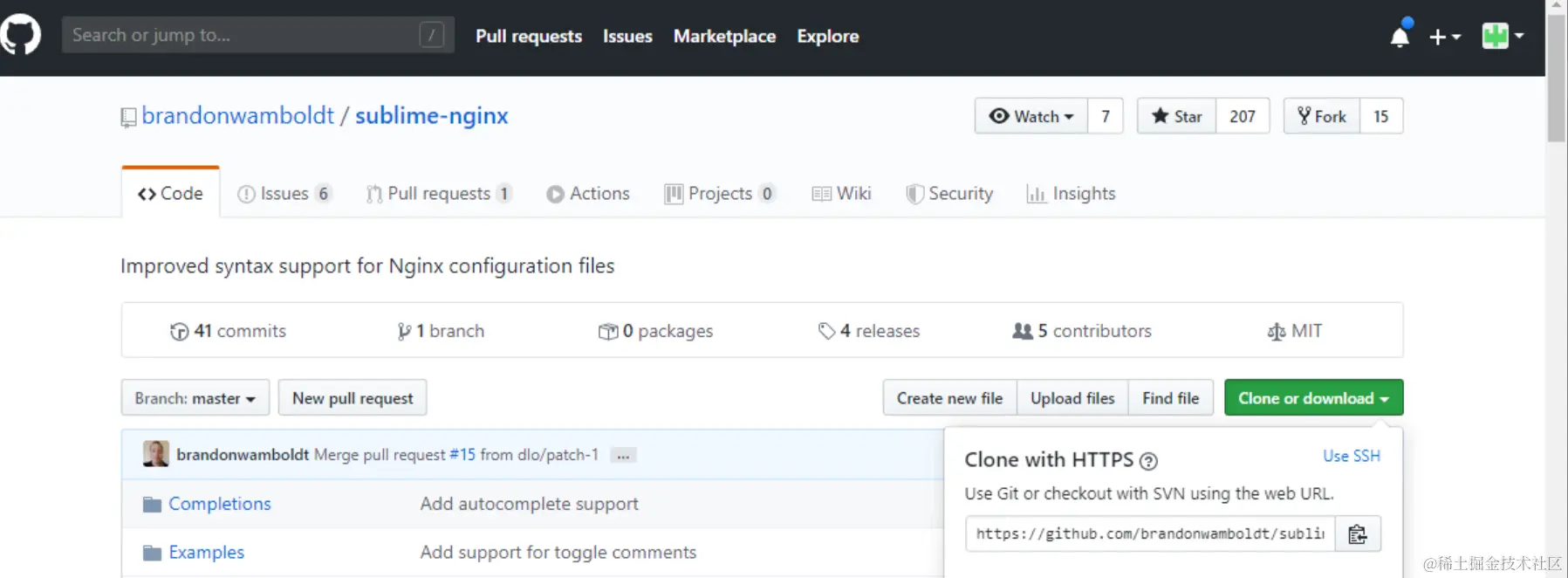Select the Code tab
The width and height of the screenshot is (1568, 578).
[x=170, y=193]
